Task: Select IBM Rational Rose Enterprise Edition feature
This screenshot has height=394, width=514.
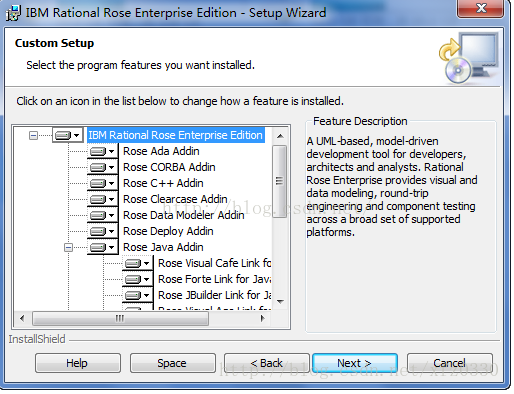Action: [176, 135]
